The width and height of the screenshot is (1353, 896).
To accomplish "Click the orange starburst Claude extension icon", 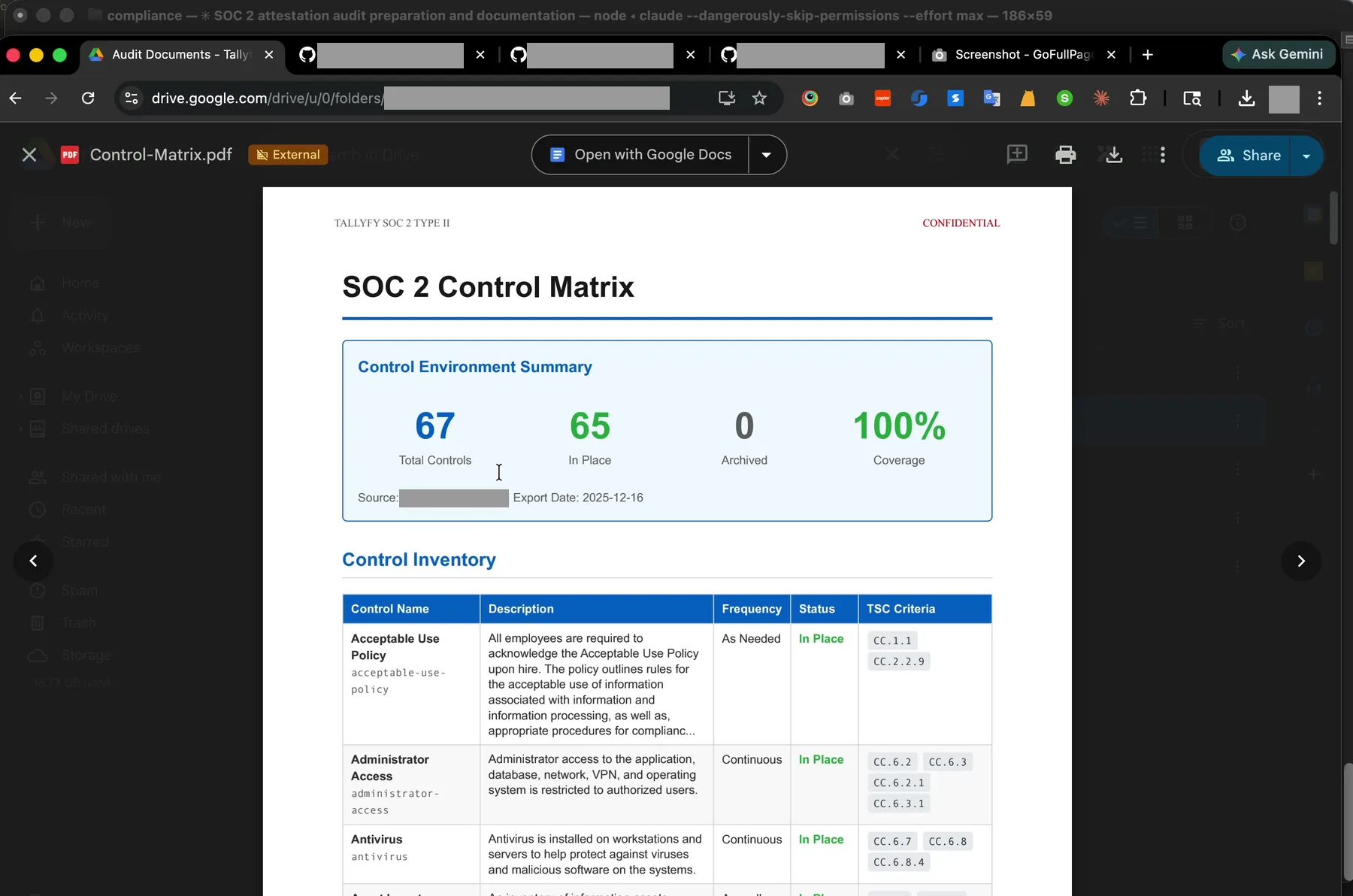I will tap(1101, 98).
